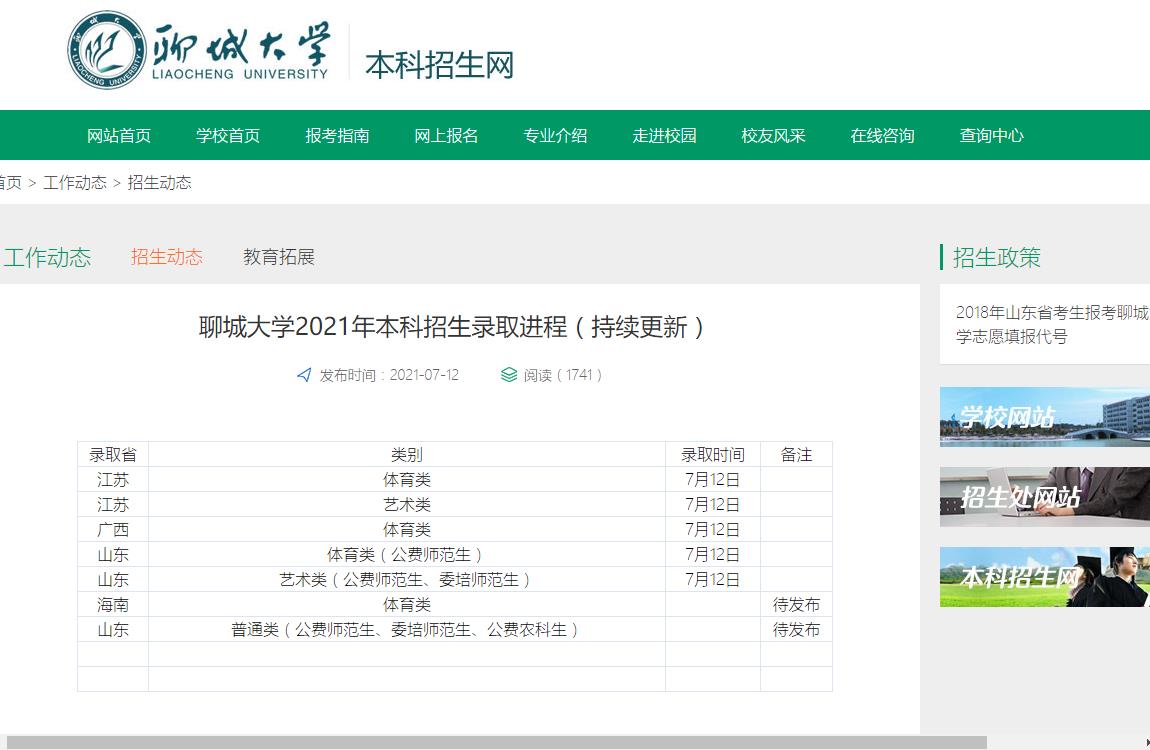Click the 学校网站 banner image
This screenshot has height=750, width=1150.
1044,416
